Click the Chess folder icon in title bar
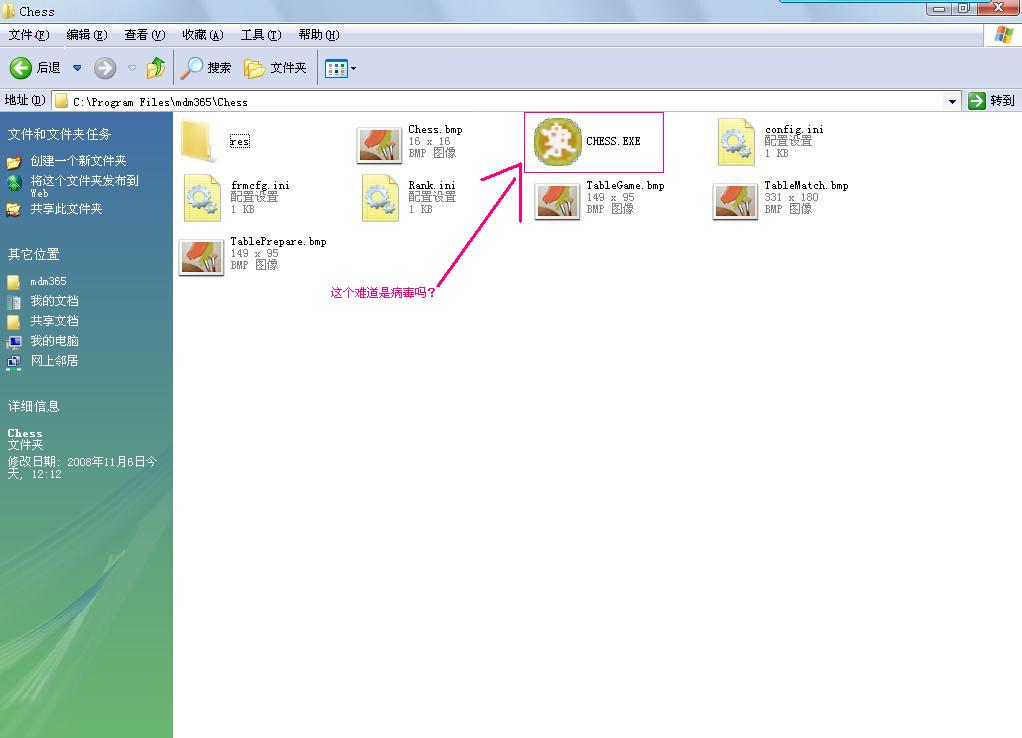This screenshot has width=1022, height=738. 8,11
